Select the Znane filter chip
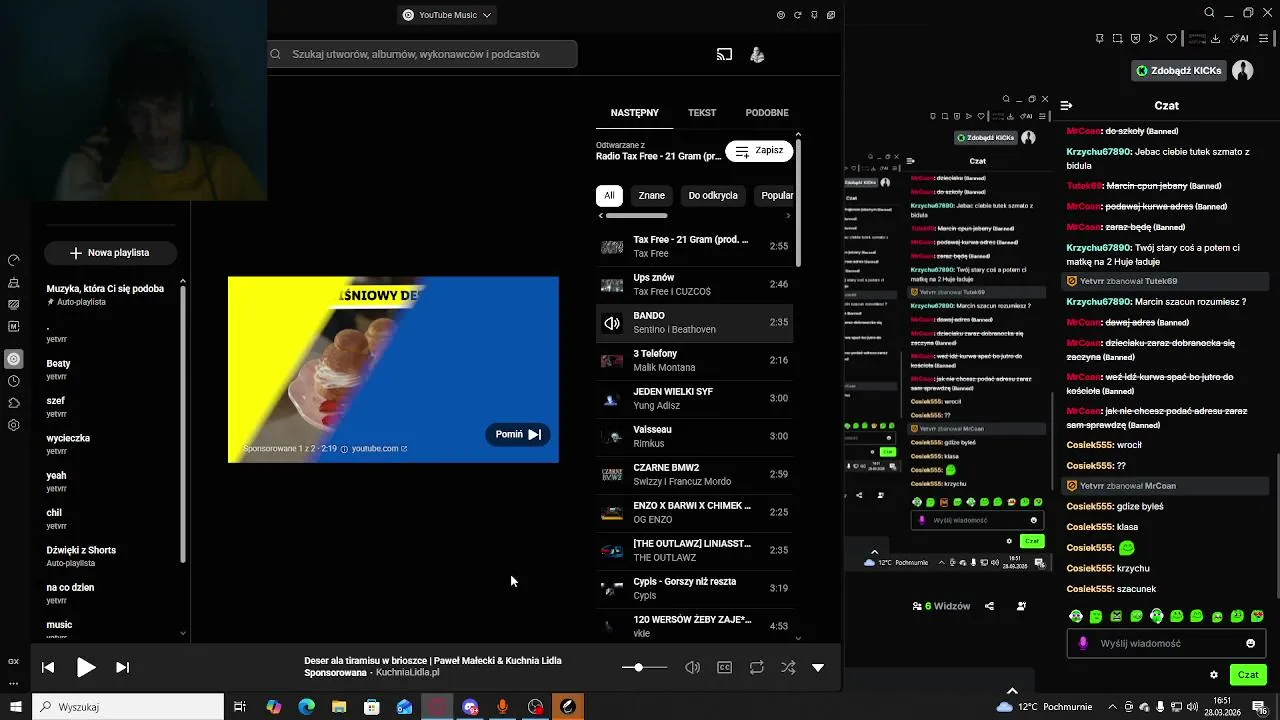The image size is (1280, 720). click(x=652, y=196)
